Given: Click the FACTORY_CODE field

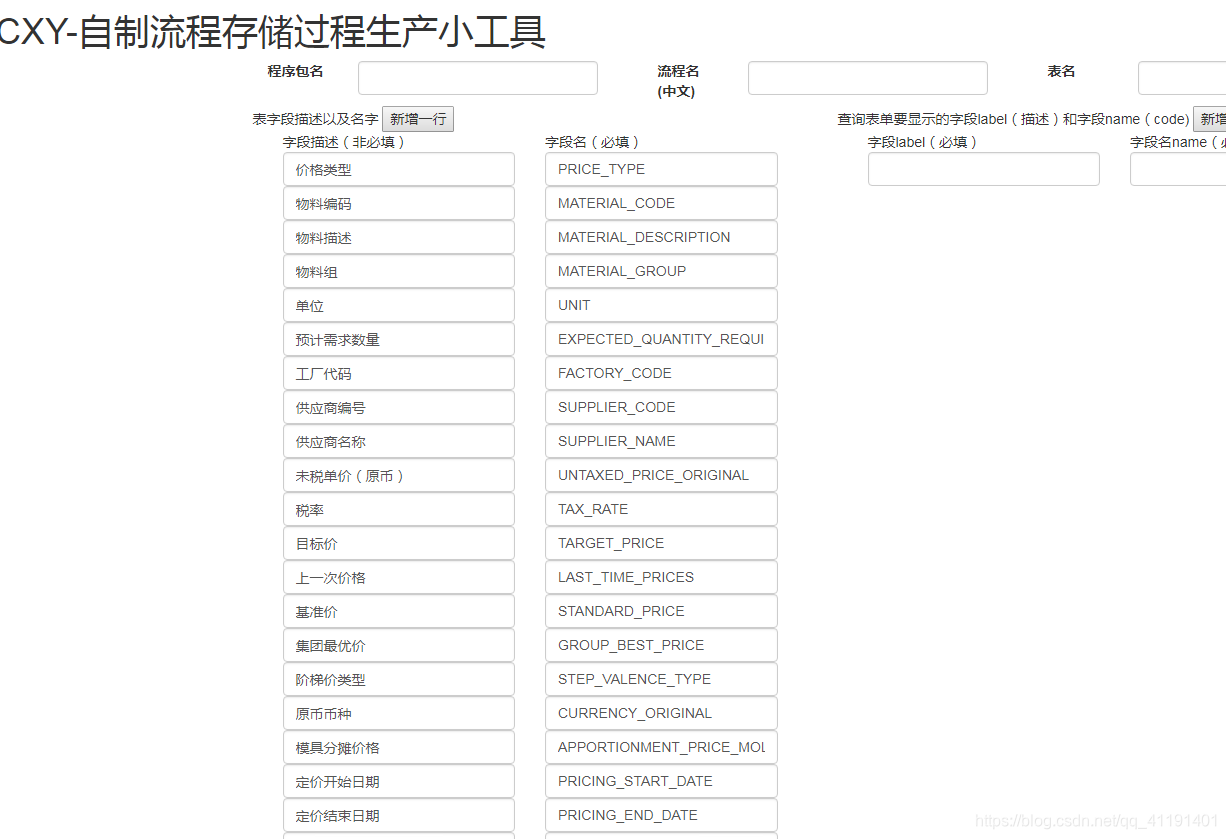Looking at the screenshot, I should pos(661,373).
